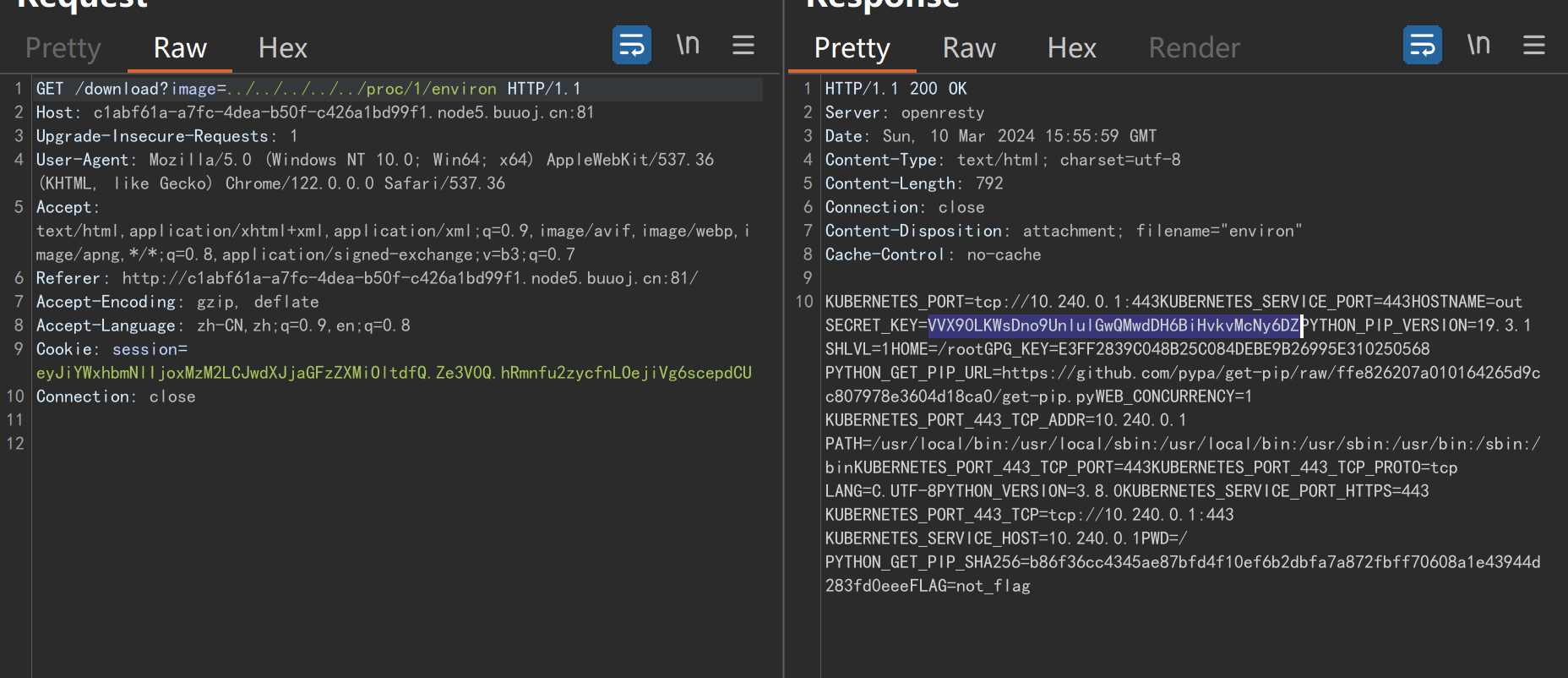Toggle \n non-printable characters in Response pane
This screenshot has height=678, width=1568.
click(x=1478, y=45)
